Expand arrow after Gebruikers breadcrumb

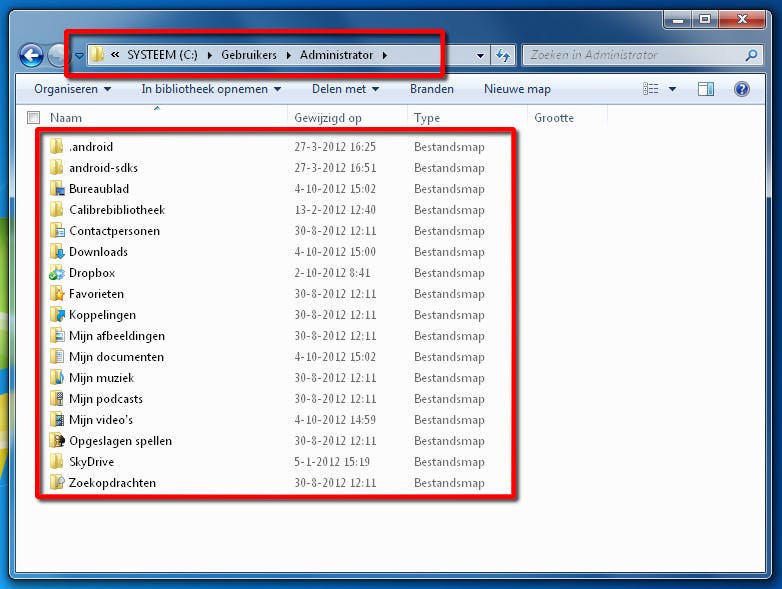click(288, 55)
